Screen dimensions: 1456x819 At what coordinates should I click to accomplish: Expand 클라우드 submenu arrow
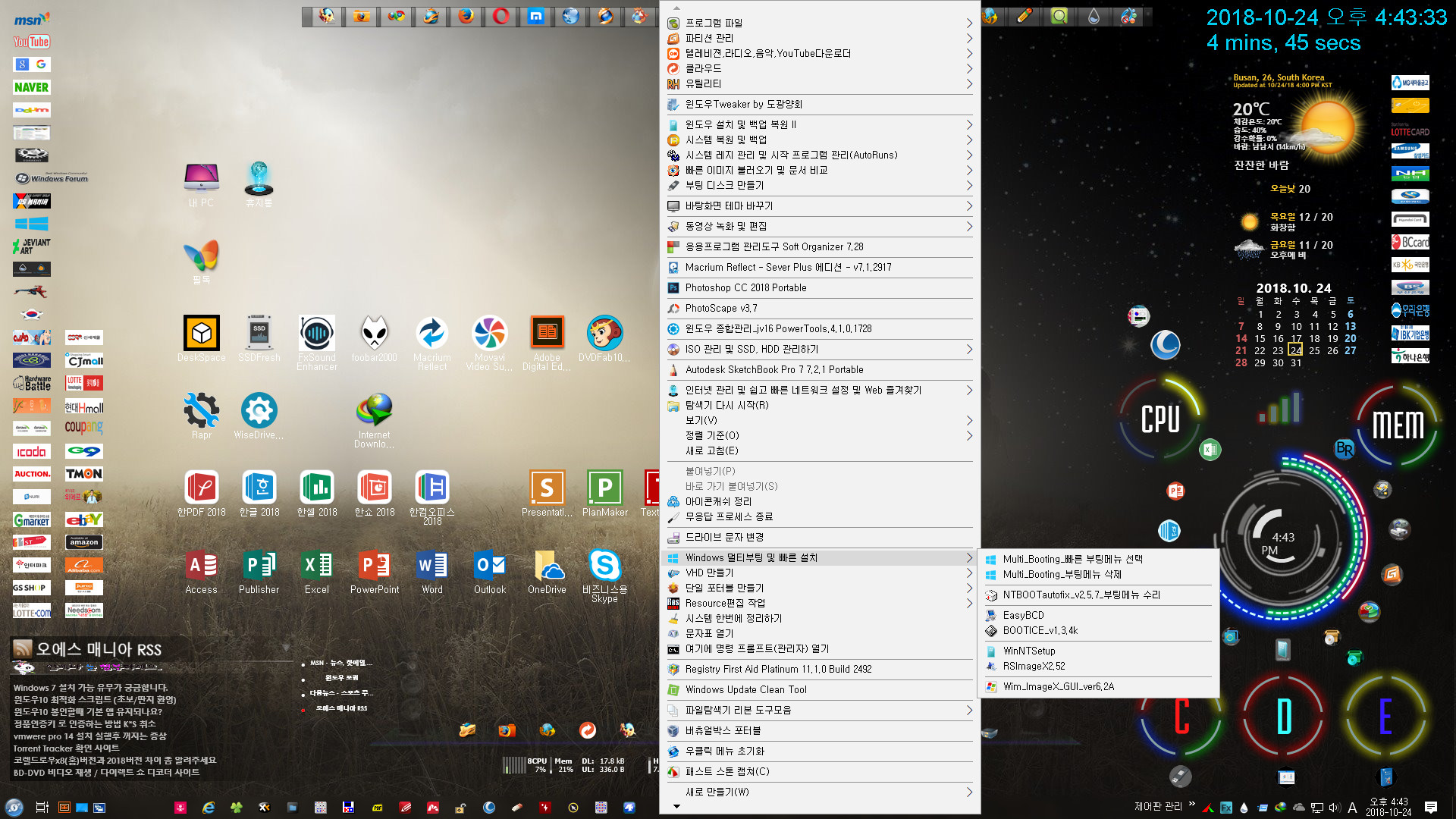click(x=969, y=68)
